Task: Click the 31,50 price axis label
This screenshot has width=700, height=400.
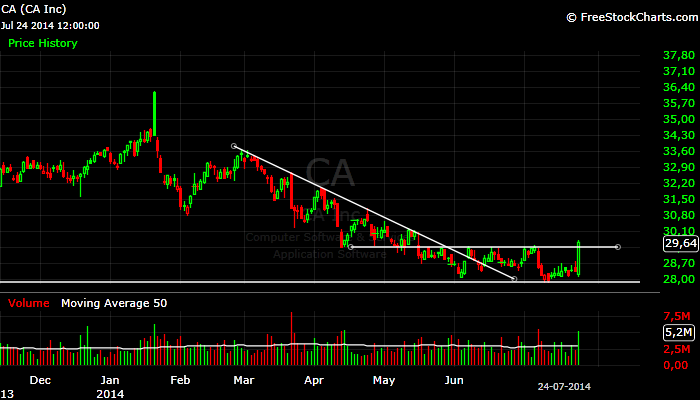Action: point(679,199)
